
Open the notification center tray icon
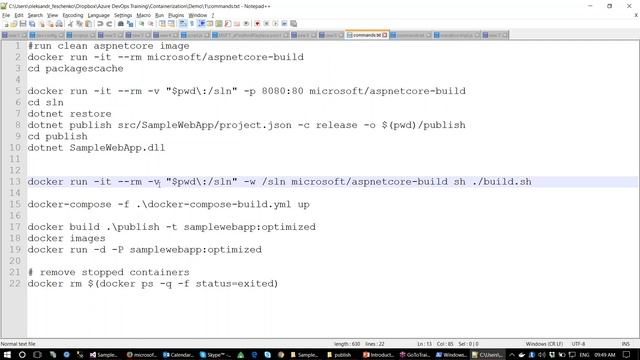pyautogui.click(x=627, y=355)
